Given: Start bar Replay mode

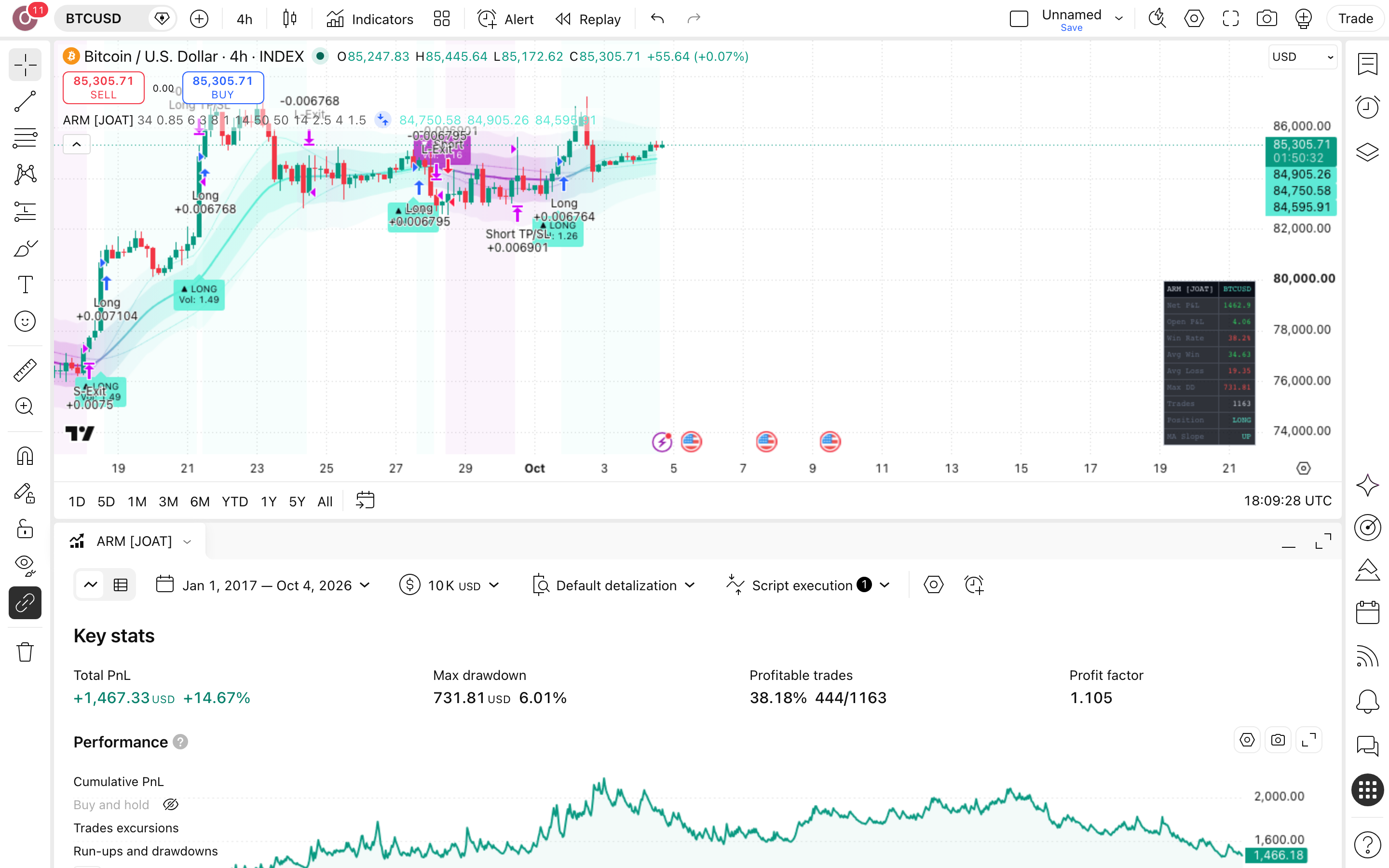Looking at the screenshot, I should click(x=588, y=19).
